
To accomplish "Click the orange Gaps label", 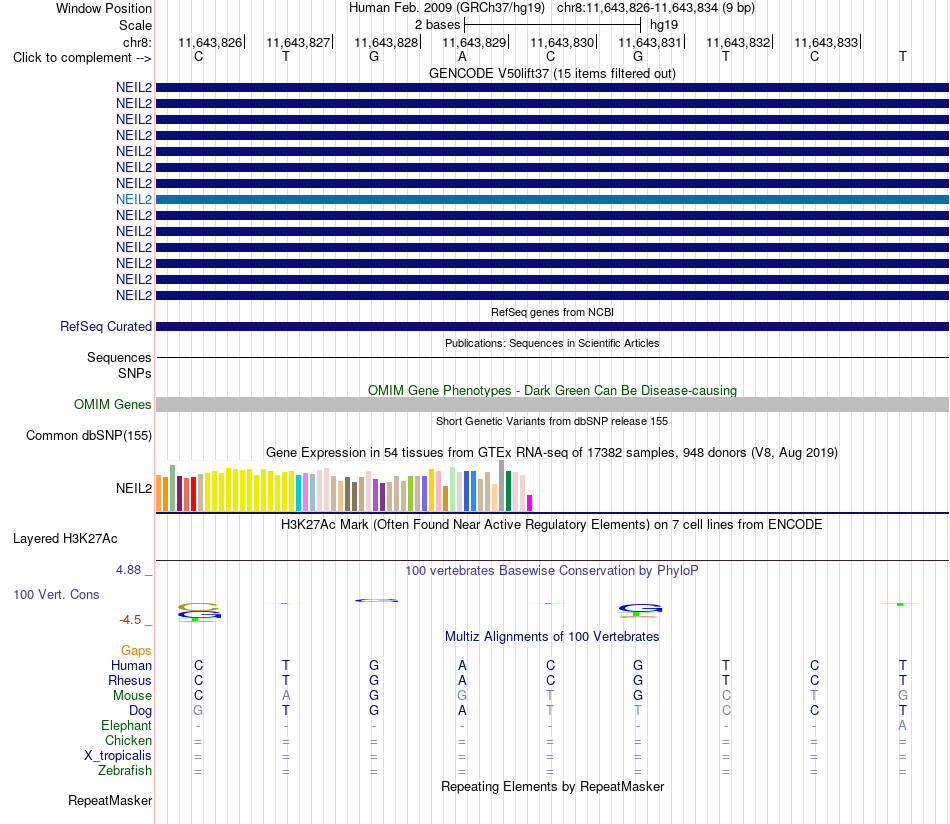I will point(136,651).
